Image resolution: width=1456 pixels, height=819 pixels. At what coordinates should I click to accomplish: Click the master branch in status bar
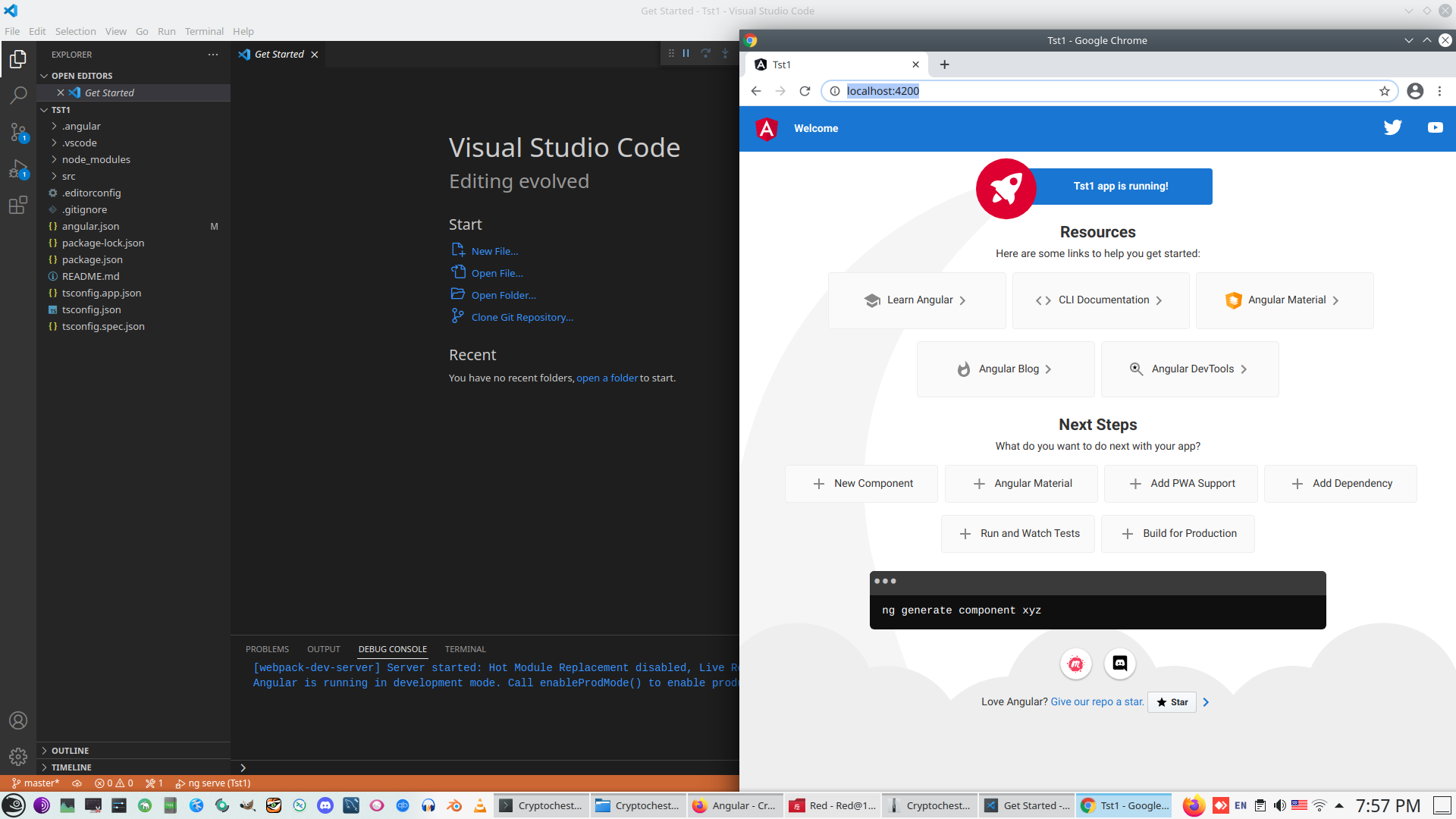36,783
